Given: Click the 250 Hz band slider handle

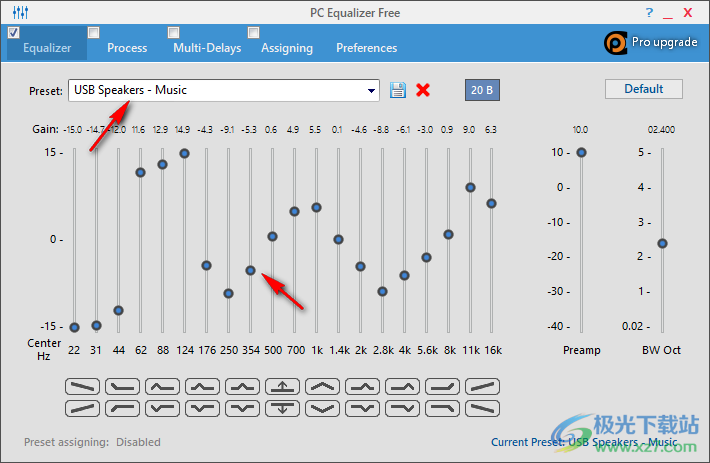Looking at the screenshot, I should pyautogui.click(x=229, y=293).
